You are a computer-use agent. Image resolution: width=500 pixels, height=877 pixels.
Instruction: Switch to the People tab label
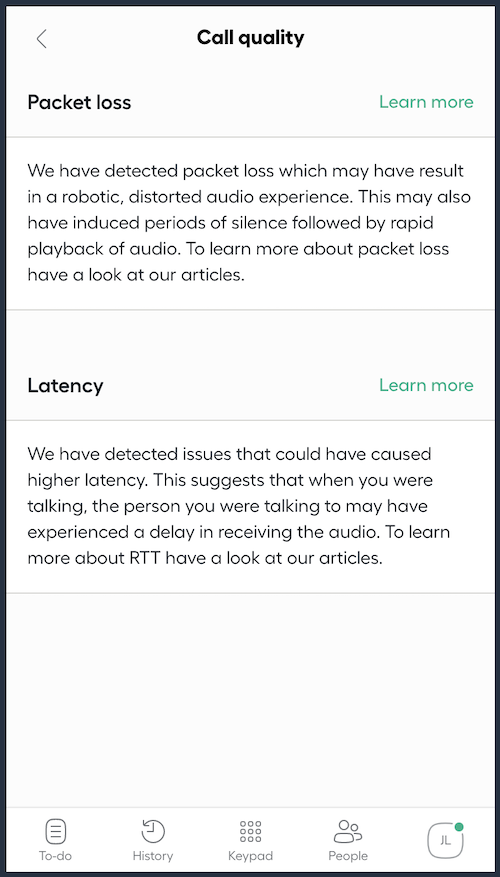348,856
